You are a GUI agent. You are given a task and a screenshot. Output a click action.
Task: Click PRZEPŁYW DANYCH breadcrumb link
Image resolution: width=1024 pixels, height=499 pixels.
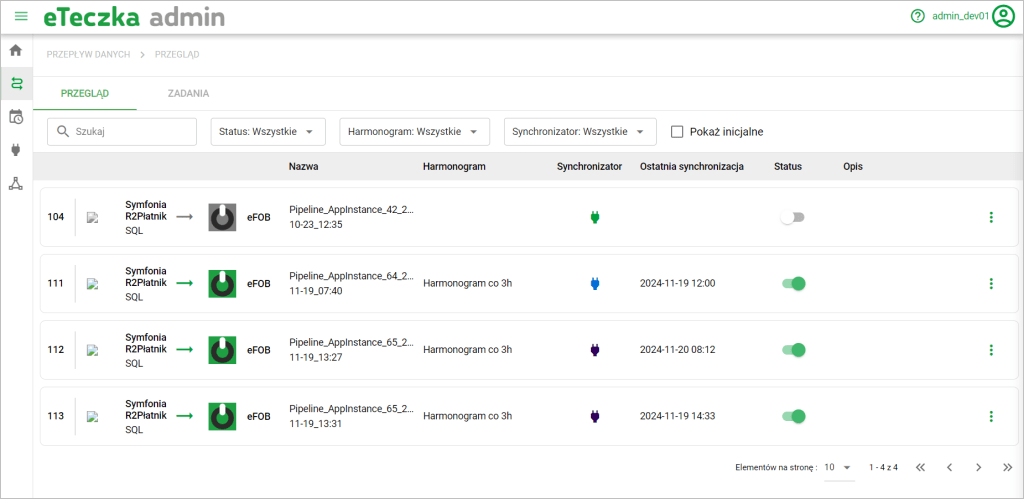pos(88,54)
